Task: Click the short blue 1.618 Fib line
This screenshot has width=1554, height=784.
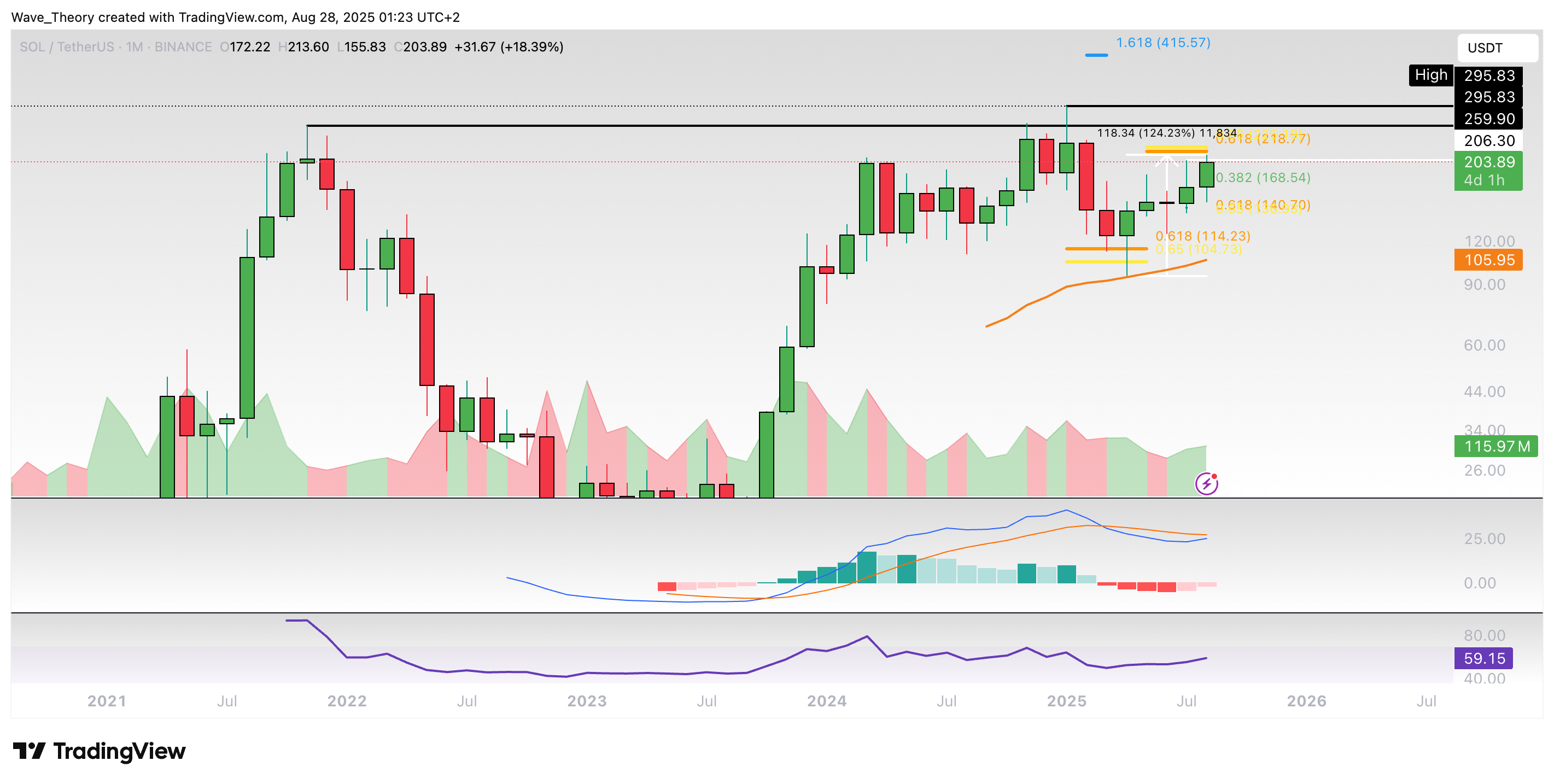Action: click(1096, 55)
